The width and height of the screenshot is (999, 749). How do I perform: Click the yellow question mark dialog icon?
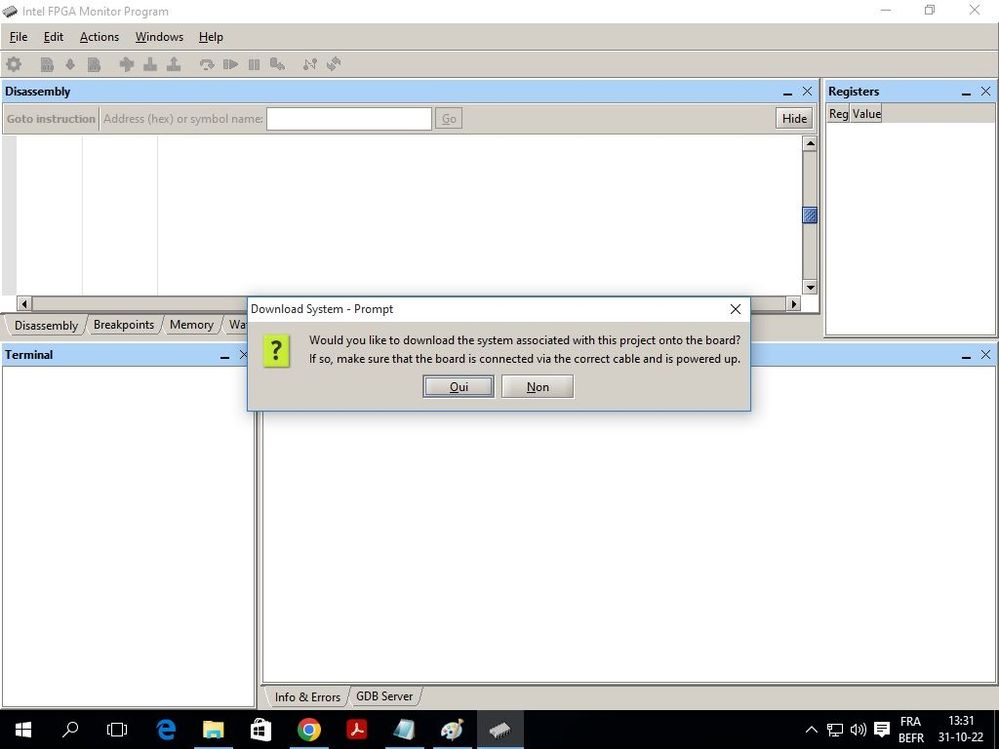tap(275, 350)
